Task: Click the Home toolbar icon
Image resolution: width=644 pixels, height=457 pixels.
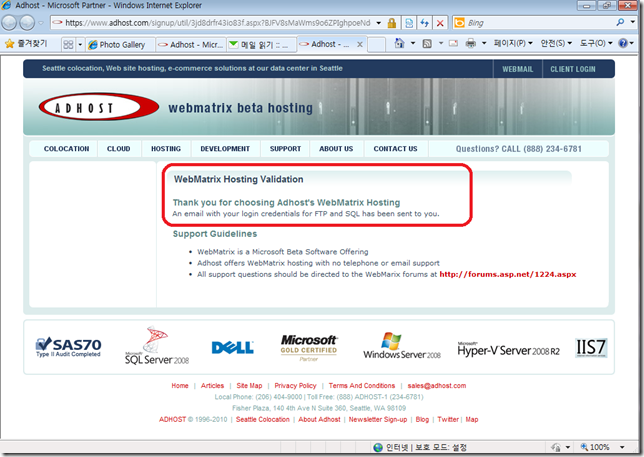Action: click(399, 43)
